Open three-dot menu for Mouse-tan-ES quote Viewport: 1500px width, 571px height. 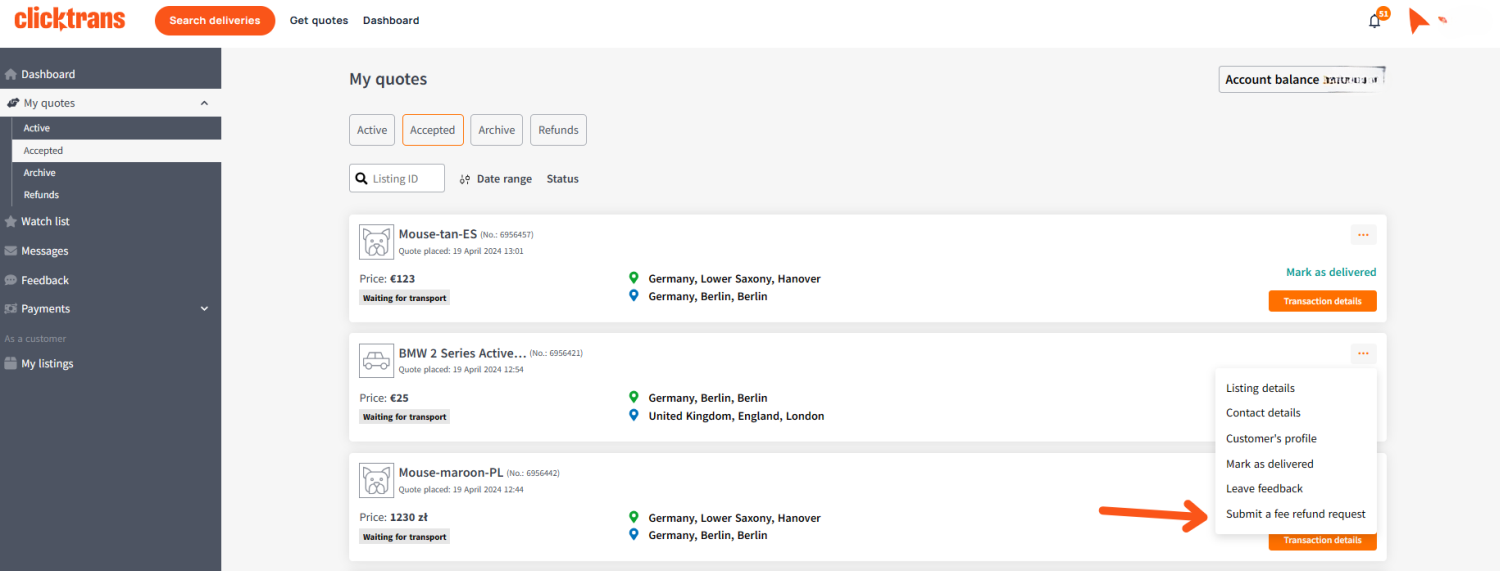coord(1362,235)
